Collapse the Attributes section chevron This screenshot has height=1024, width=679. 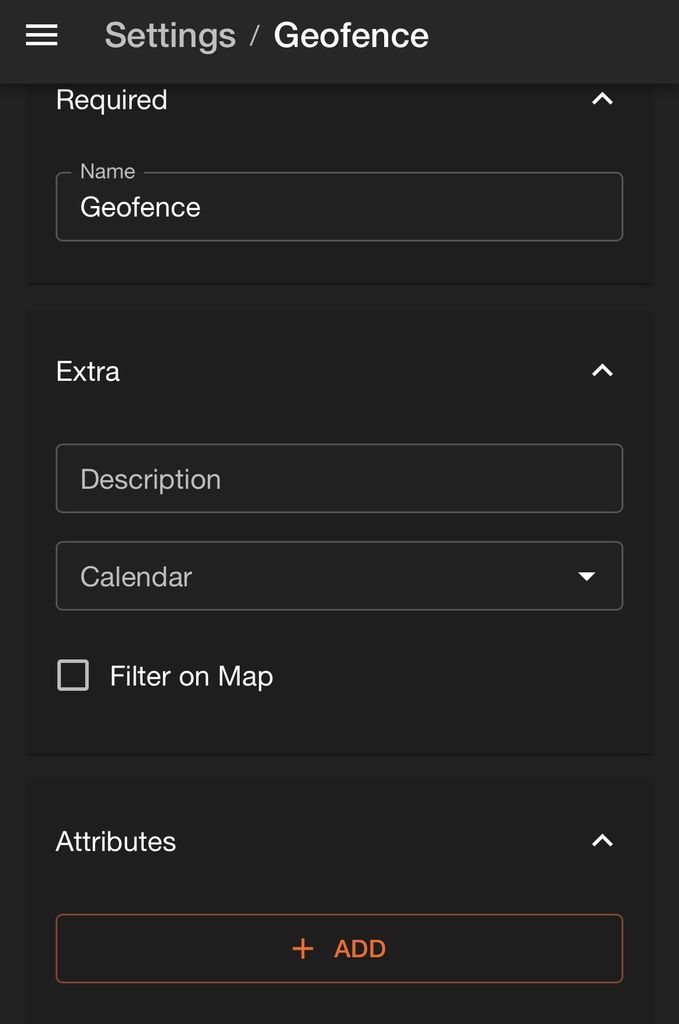pos(602,841)
